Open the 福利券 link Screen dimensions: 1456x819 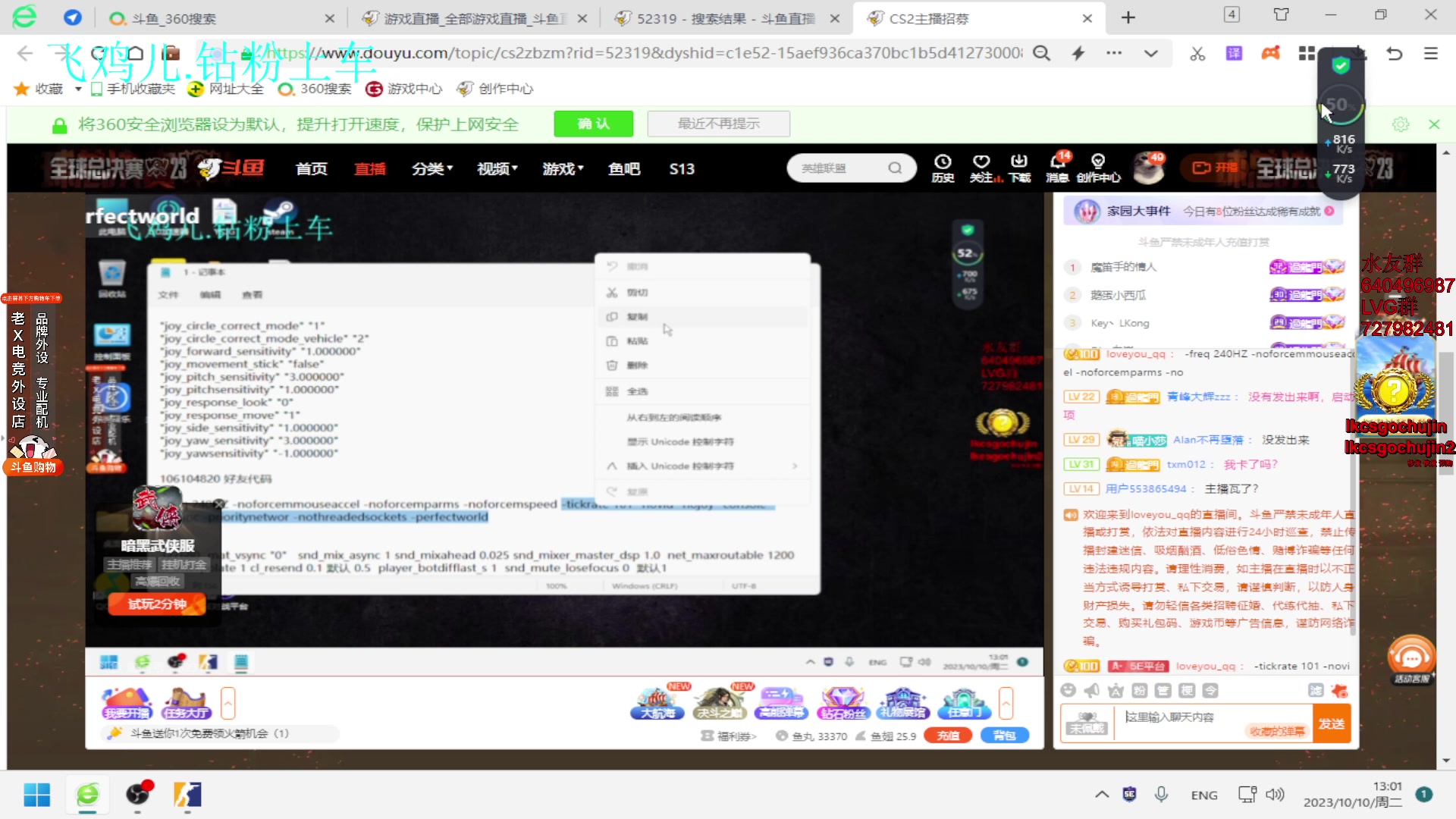point(730,736)
